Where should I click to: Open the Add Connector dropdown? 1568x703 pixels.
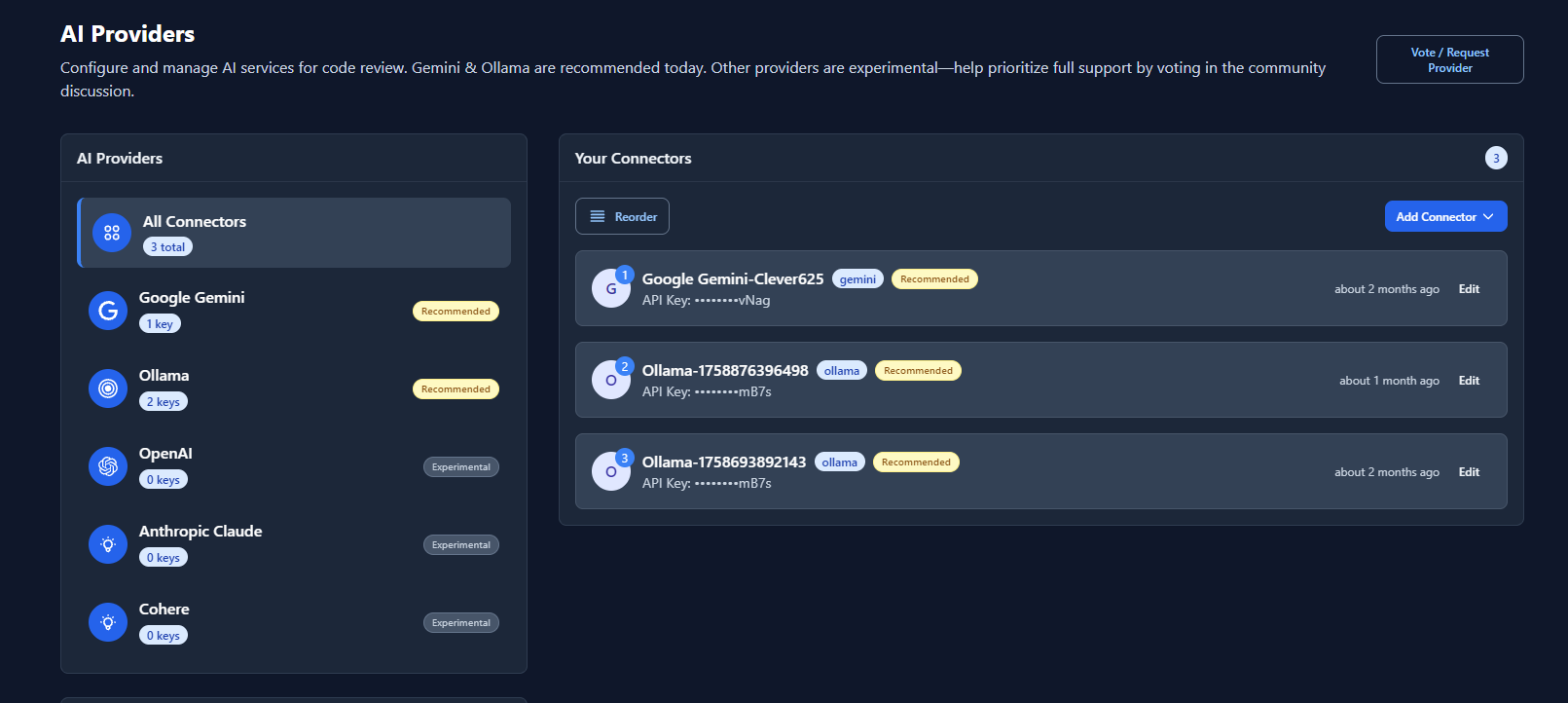point(1445,216)
